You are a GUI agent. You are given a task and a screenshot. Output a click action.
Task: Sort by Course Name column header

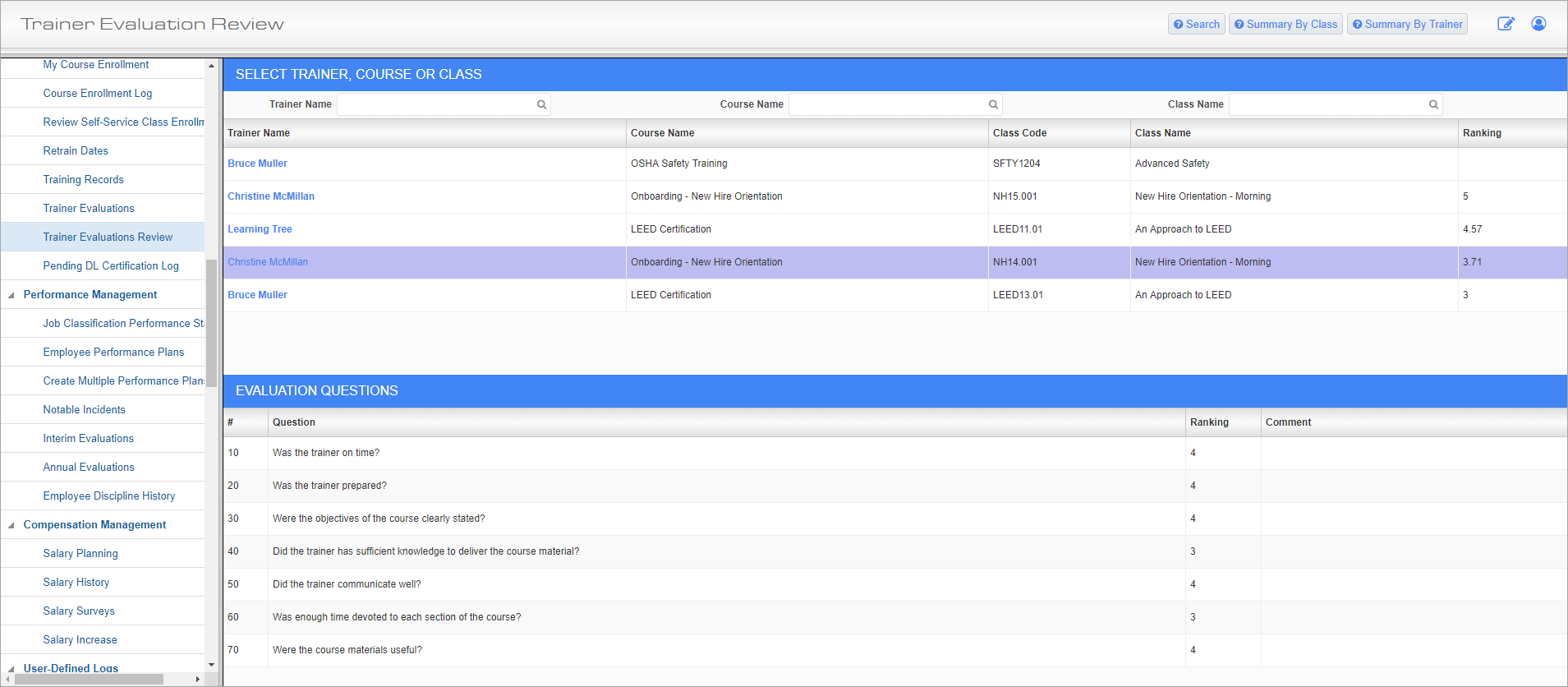807,133
